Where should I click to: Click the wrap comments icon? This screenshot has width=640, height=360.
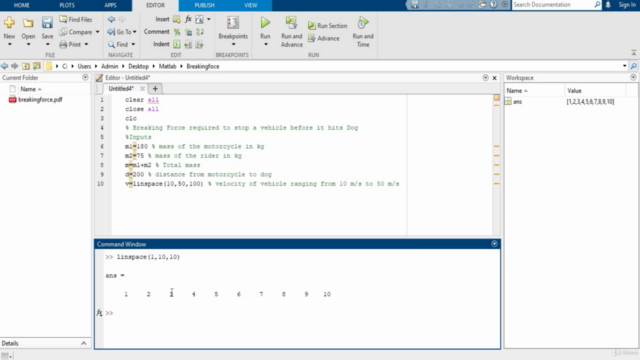[200, 32]
